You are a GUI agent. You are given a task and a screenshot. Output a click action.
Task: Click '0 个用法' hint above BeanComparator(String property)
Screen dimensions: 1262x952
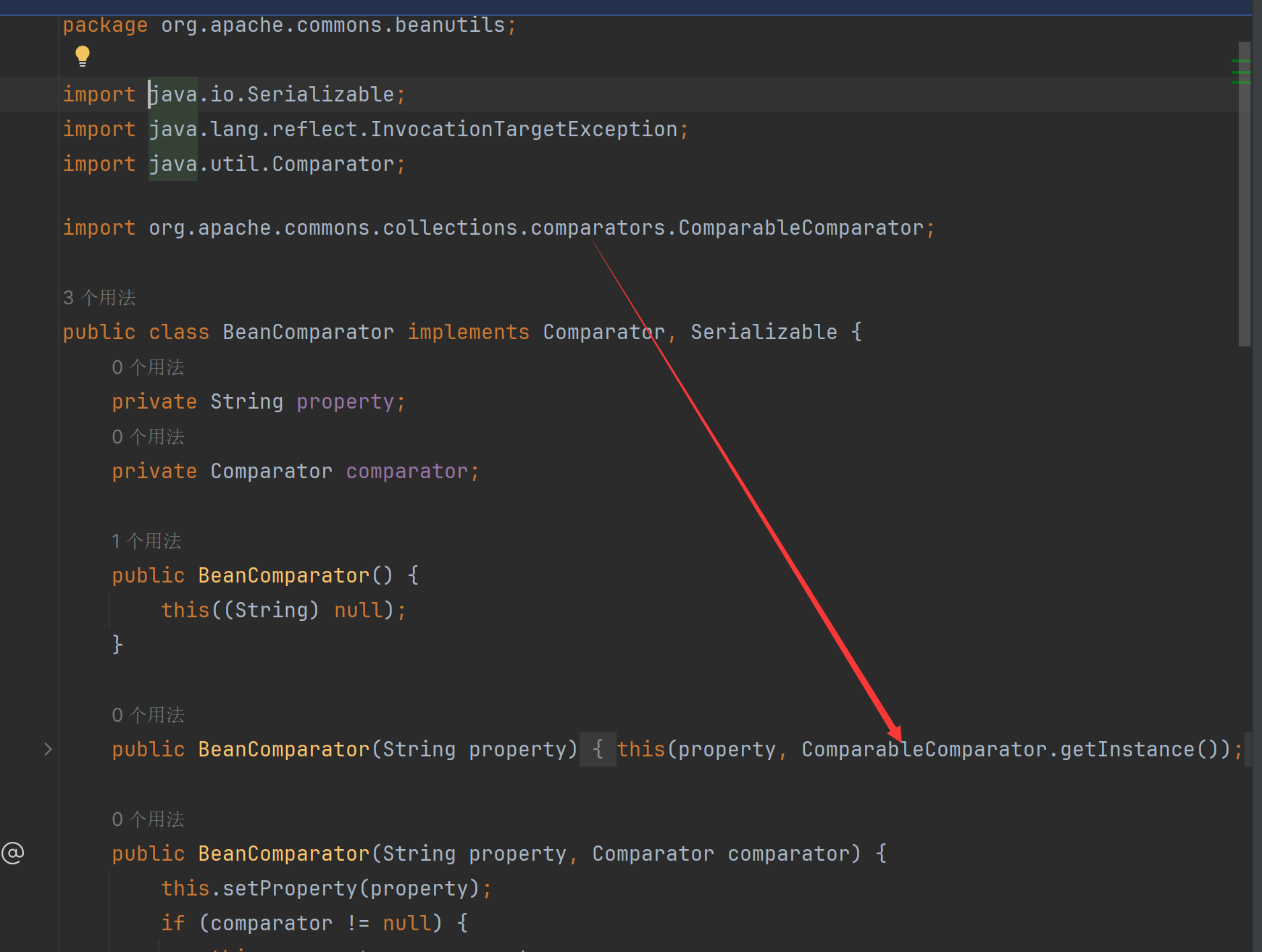click(148, 714)
